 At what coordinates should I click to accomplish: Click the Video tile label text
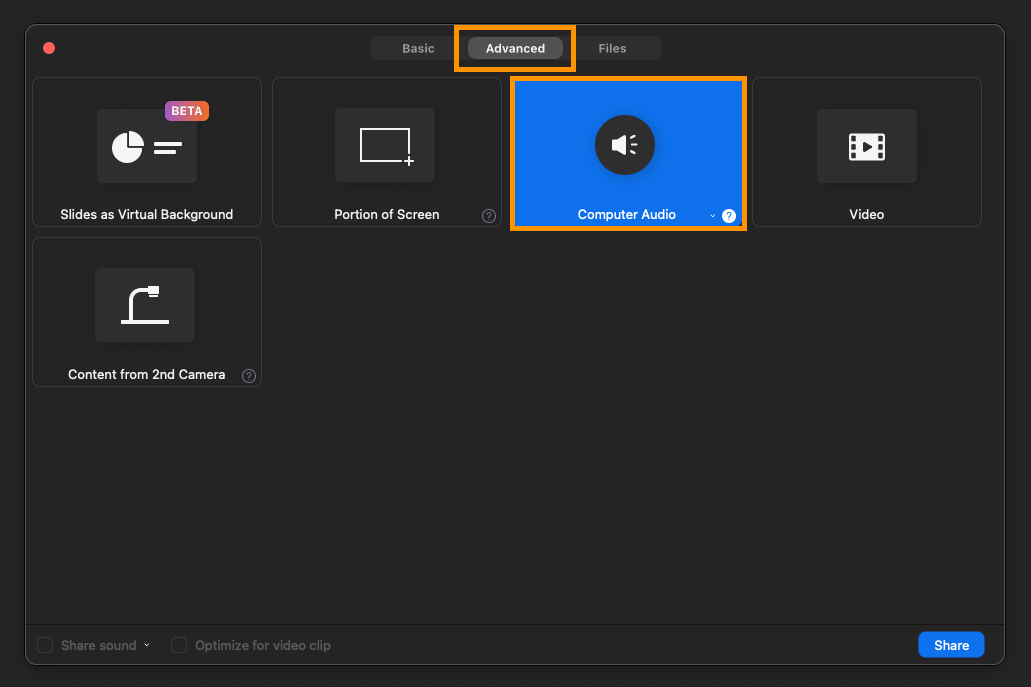[x=866, y=215]
